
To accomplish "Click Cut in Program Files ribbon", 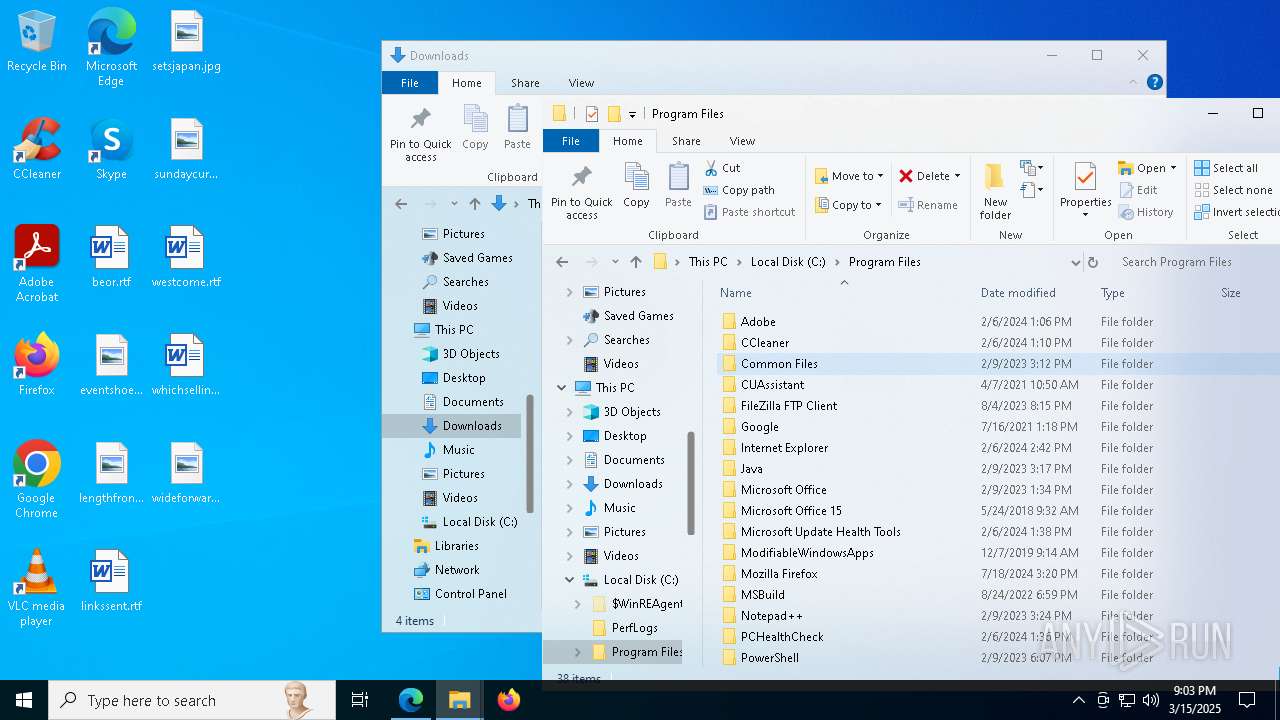I will coord(722,168).
